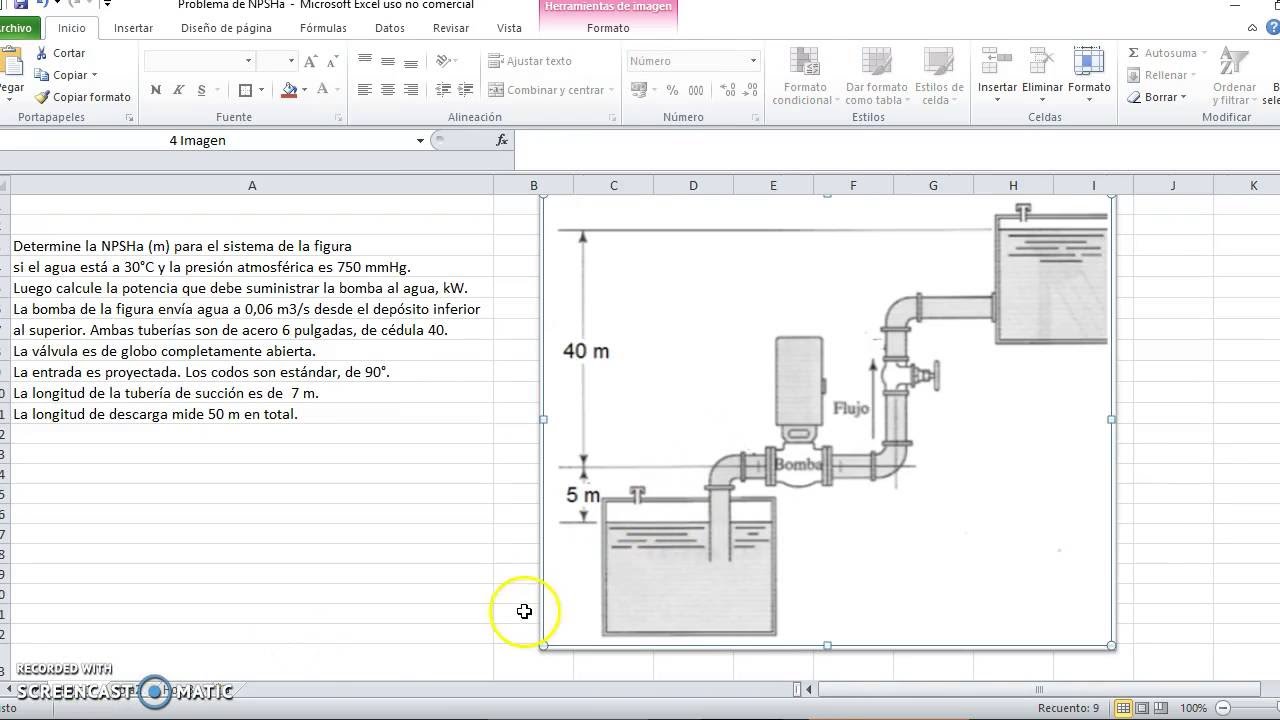The height and width of the screenshot is (720, 1280).
Task: Click the Cortar (cut) scissors icon
Action: click(42, 53)
